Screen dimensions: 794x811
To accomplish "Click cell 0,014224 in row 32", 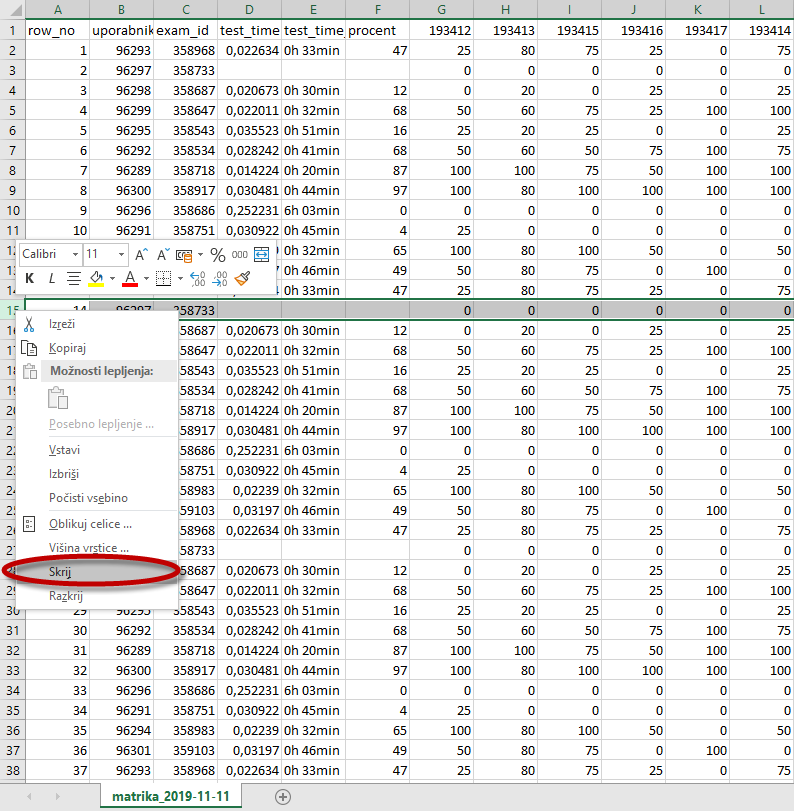I will pyautogui.click(x=249, y=651).
